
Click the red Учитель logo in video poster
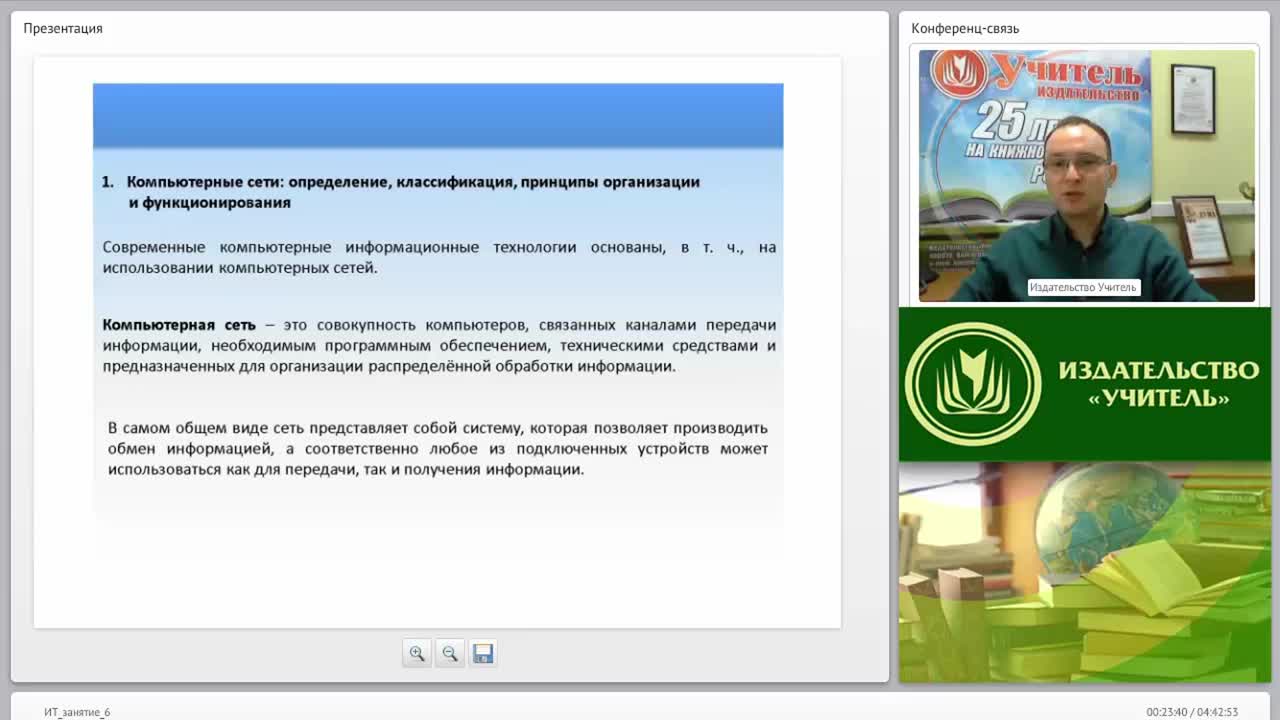tap(957, 73)
